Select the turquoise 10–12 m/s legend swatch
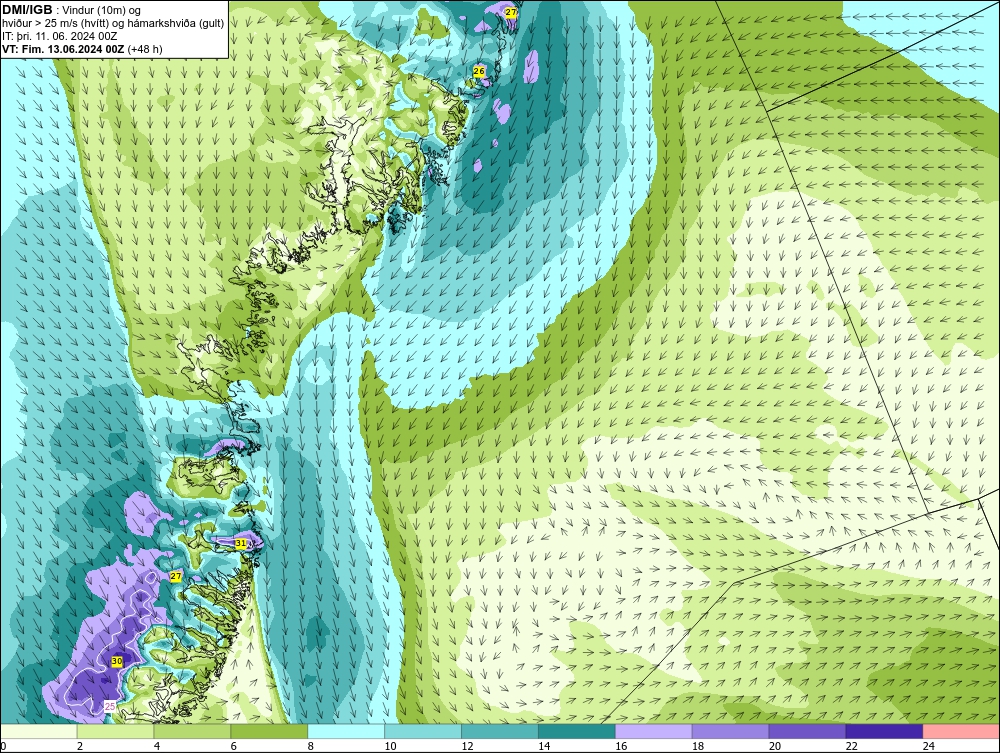Screen dimensions: 1000x753 click(x=423, y=731)
